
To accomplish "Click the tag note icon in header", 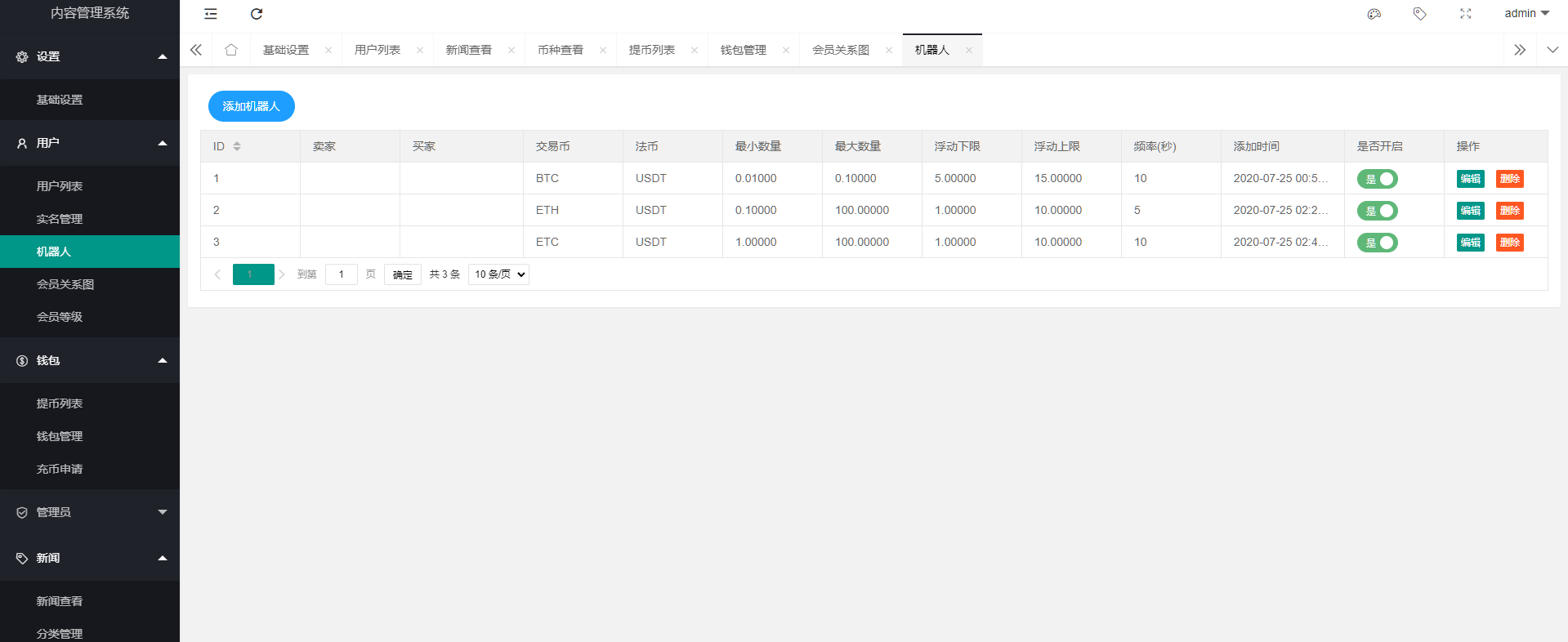I will pyautogui.click(x=1420, y=14).
